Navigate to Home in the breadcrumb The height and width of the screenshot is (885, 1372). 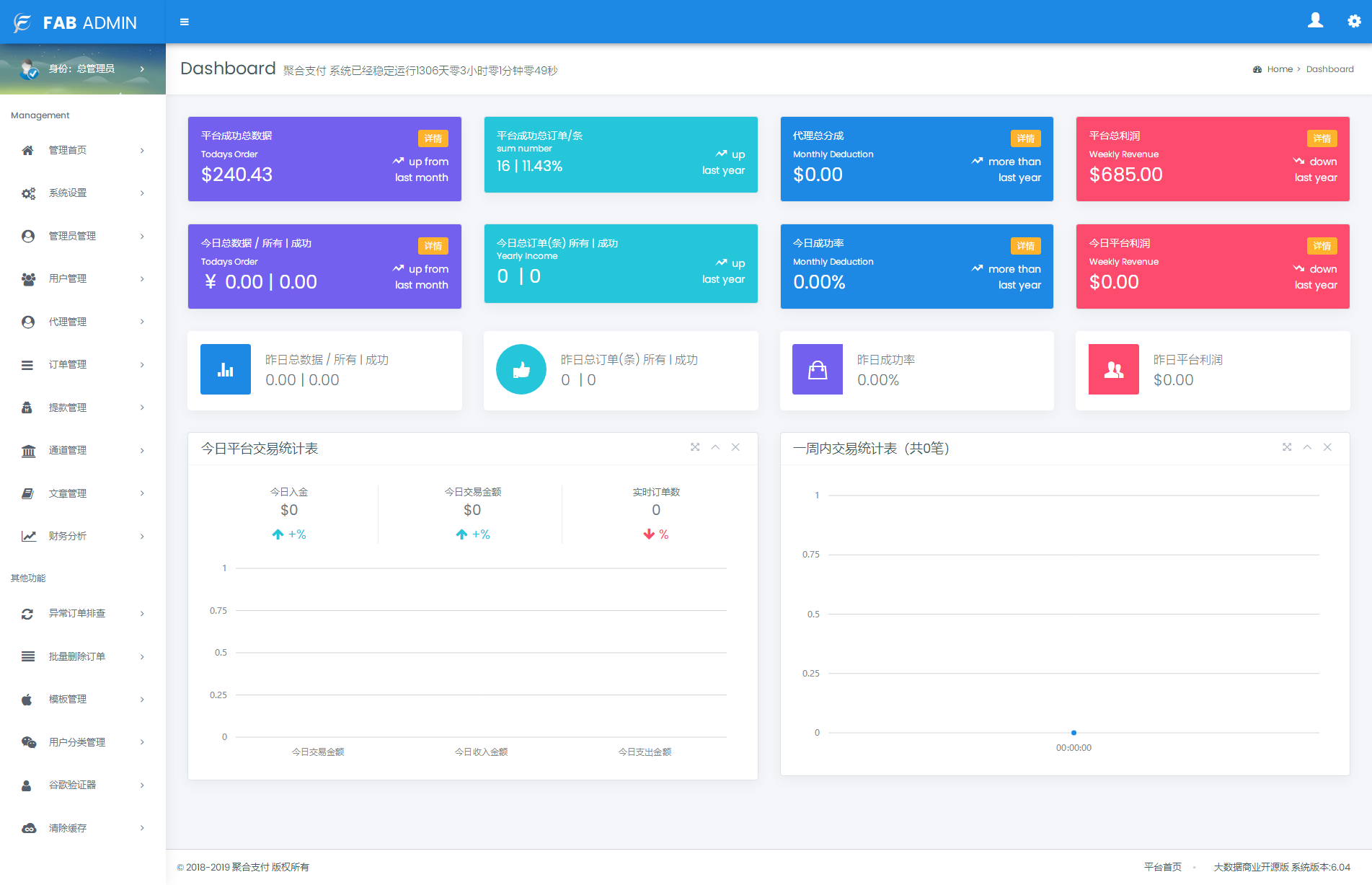point(1280,69)
